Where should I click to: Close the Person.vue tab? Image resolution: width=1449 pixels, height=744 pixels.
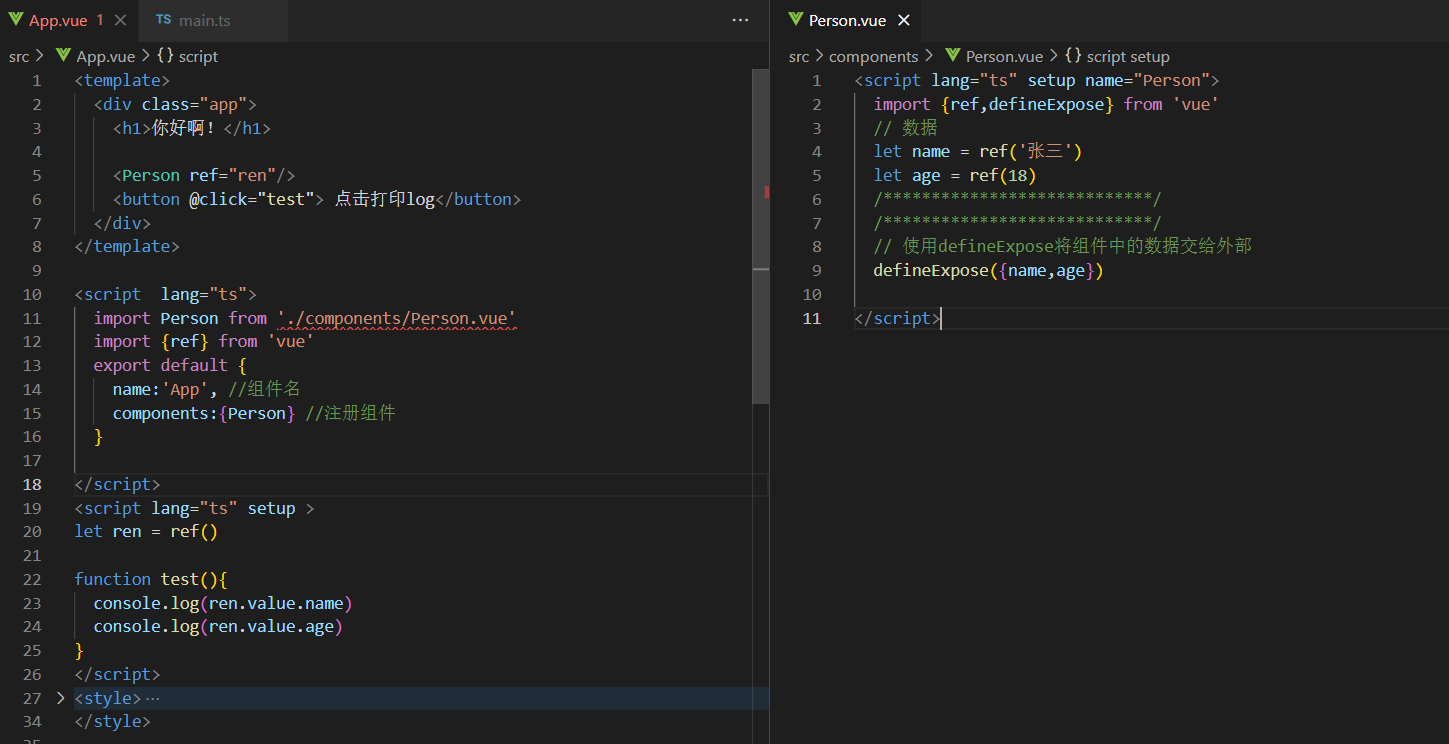click(x=904, y=20)
